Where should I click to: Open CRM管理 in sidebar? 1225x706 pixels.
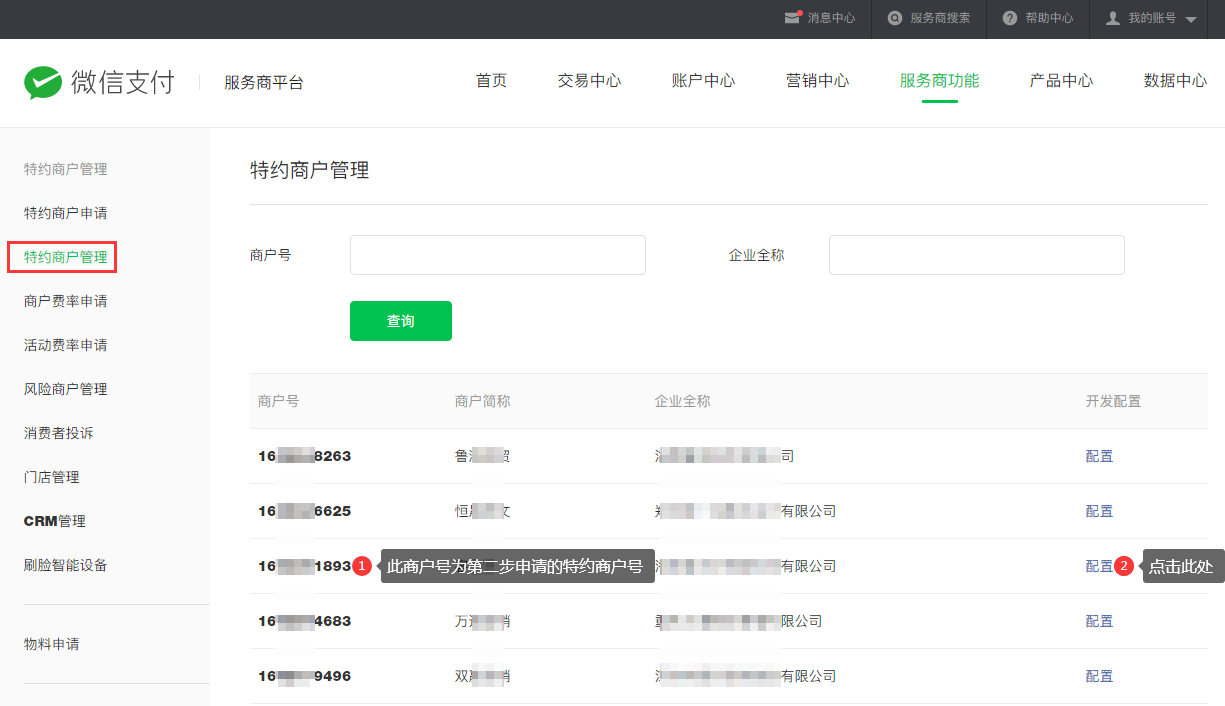point(54,521)
